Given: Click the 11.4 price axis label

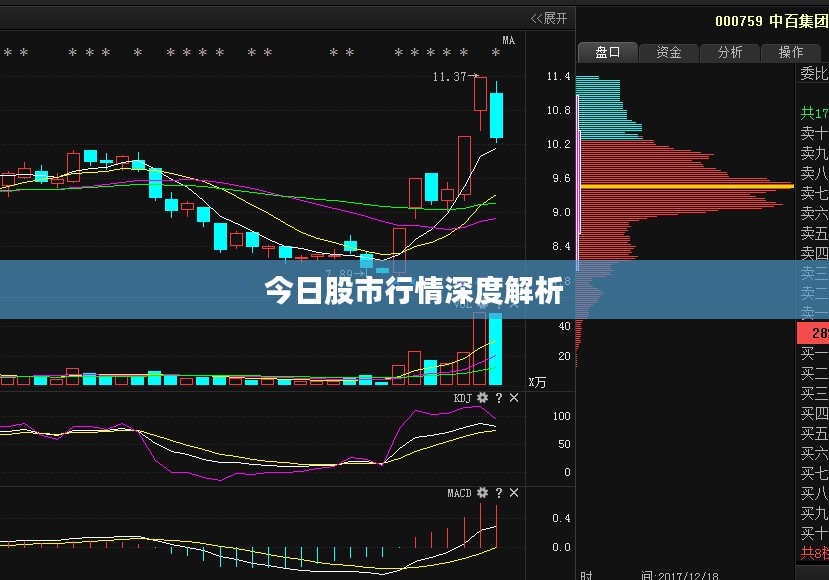Looking at the screenshot, I should 559,77.
